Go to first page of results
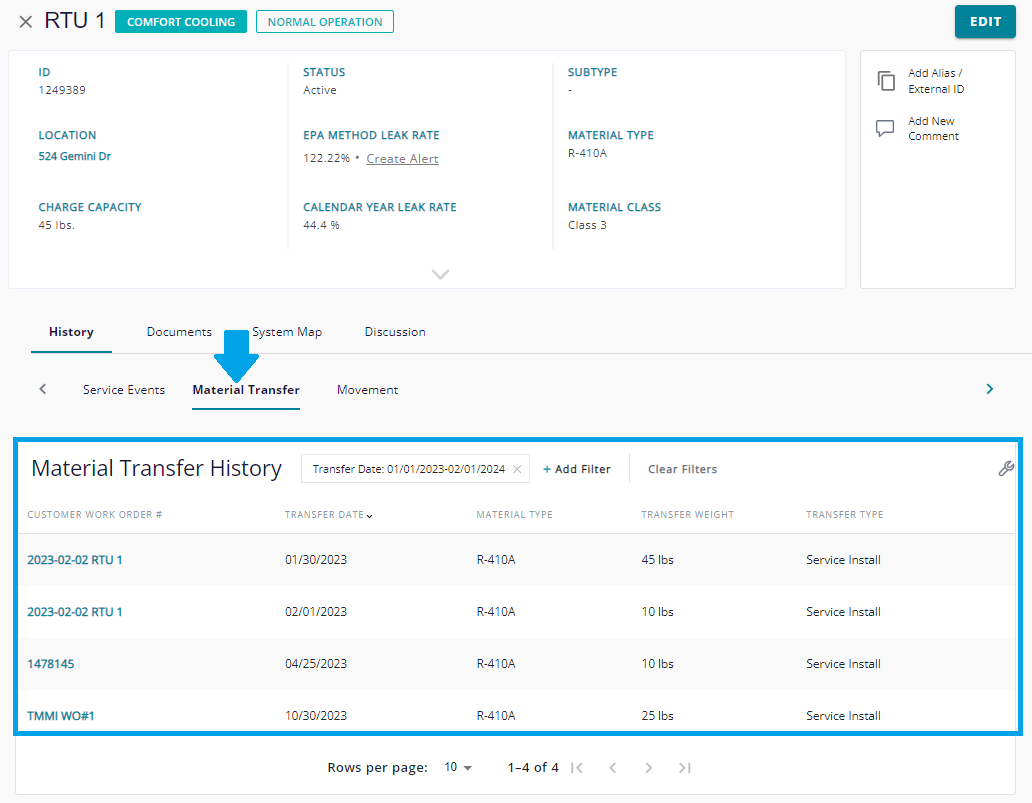Viewport: 1032px width, 803px height. [577, 767]
